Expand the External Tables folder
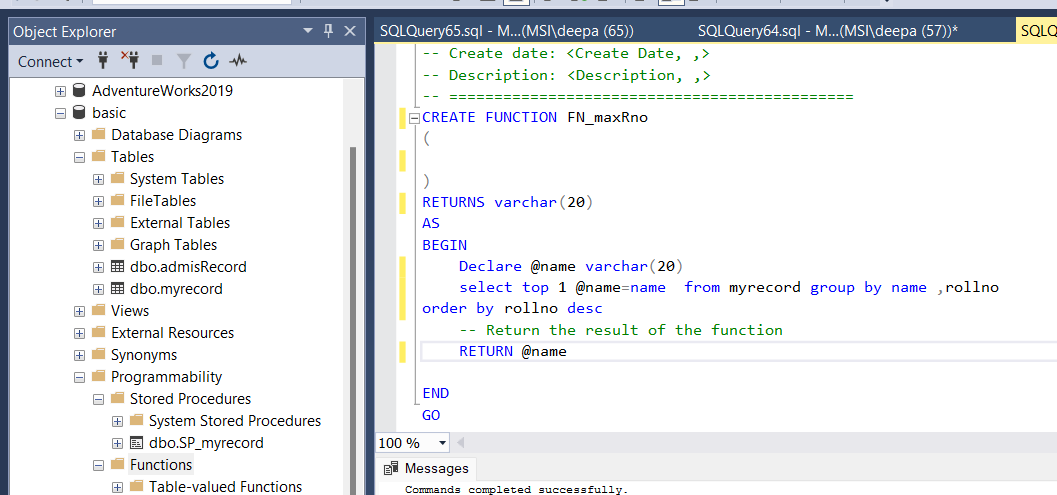This screenshot has width=1057, height=495. click(98, 223)
